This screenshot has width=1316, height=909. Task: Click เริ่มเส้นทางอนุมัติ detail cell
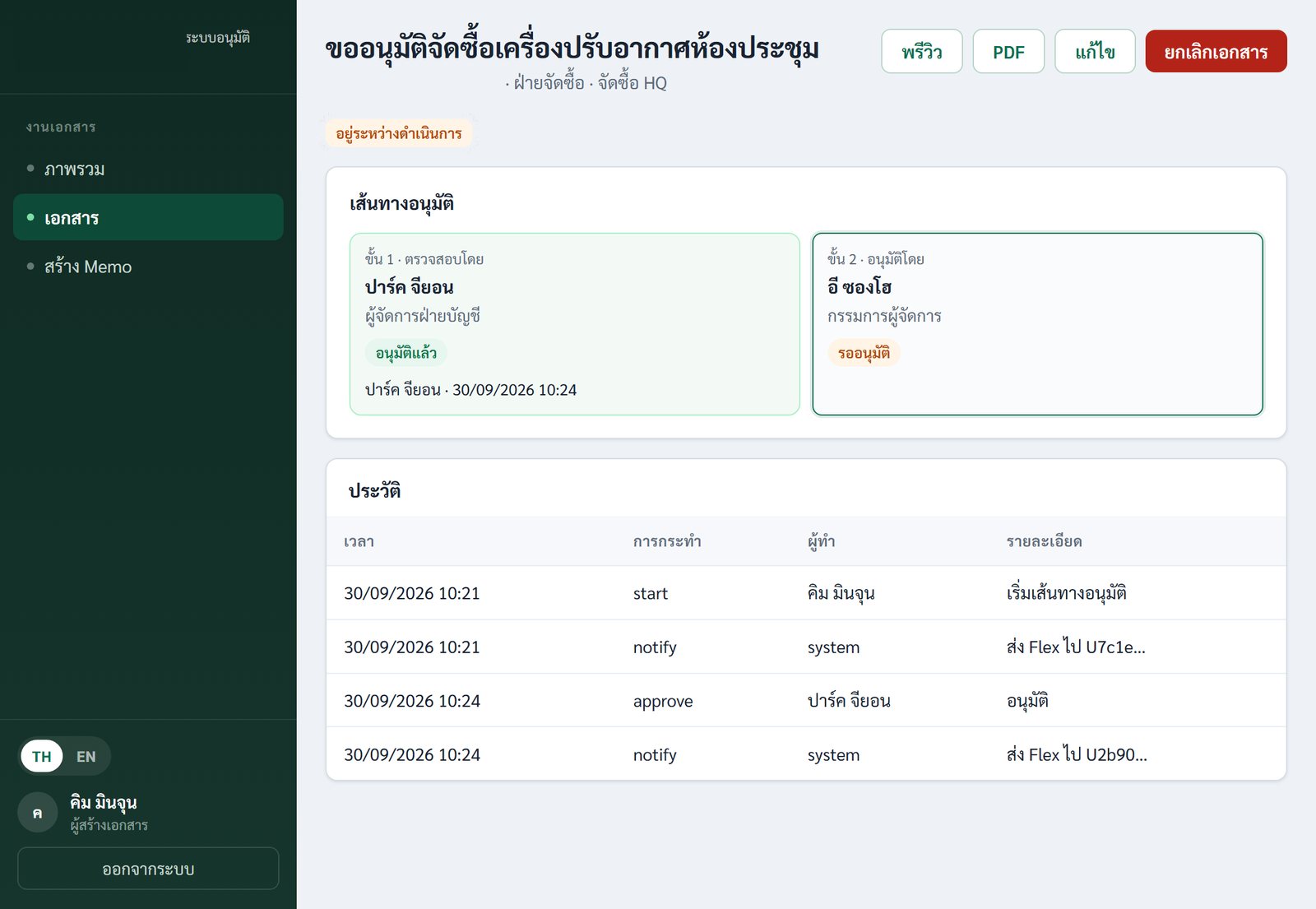click(1067, 593)
